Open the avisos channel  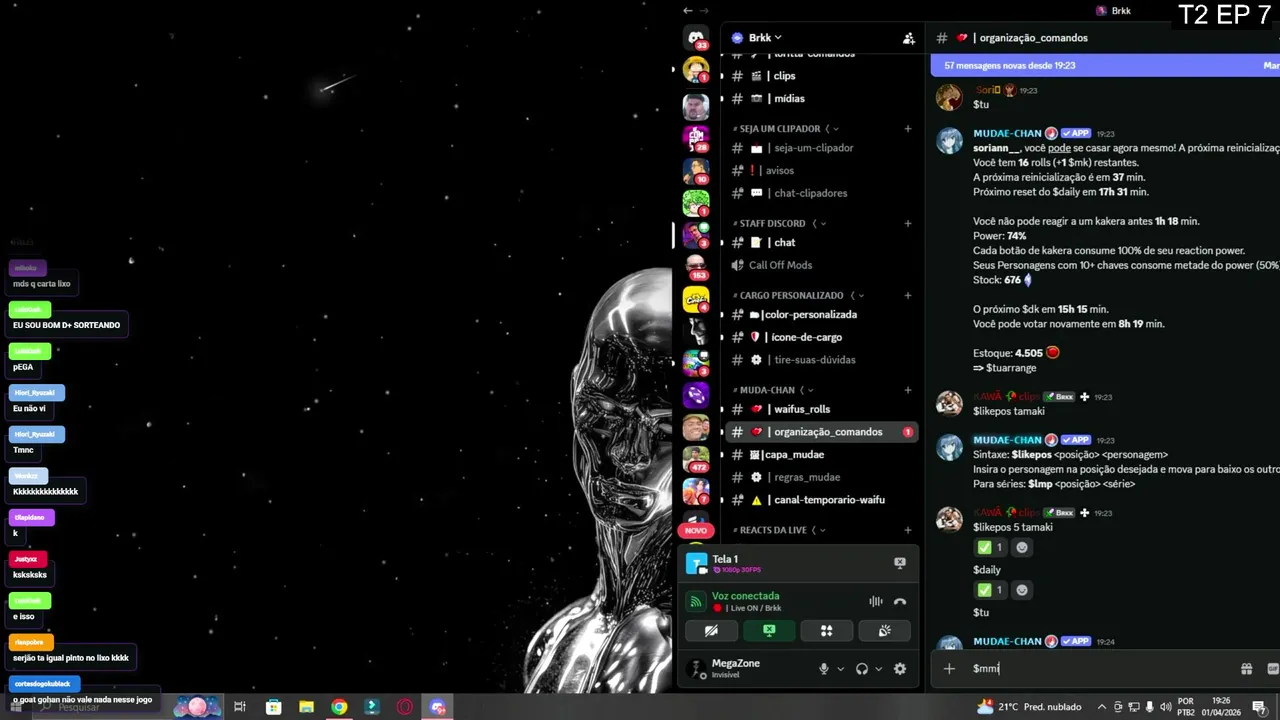(x=821, y=170)
